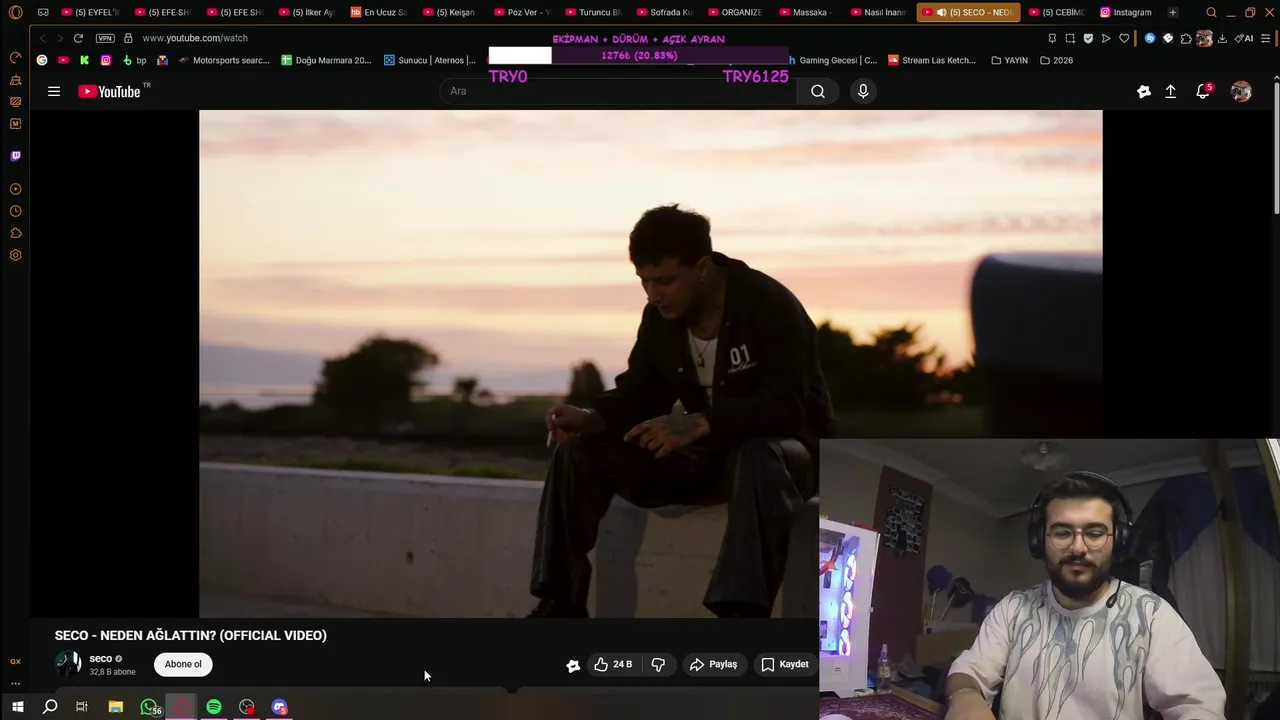The image size is (1280, 720).
Task: Open a new tab with plus button
Action: 1173,13
